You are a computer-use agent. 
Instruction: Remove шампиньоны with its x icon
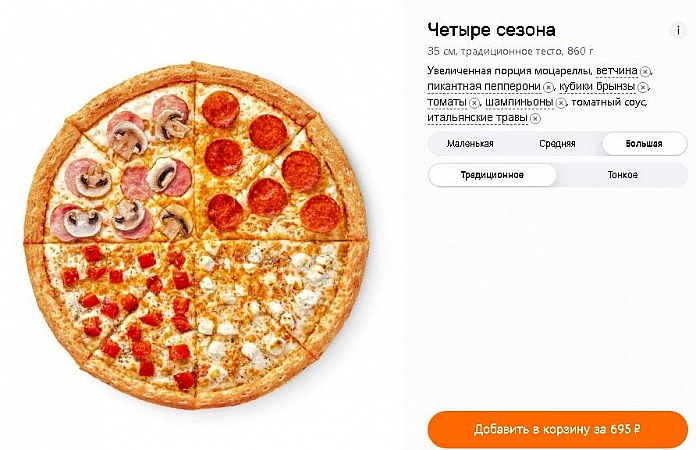pos(561,103)
